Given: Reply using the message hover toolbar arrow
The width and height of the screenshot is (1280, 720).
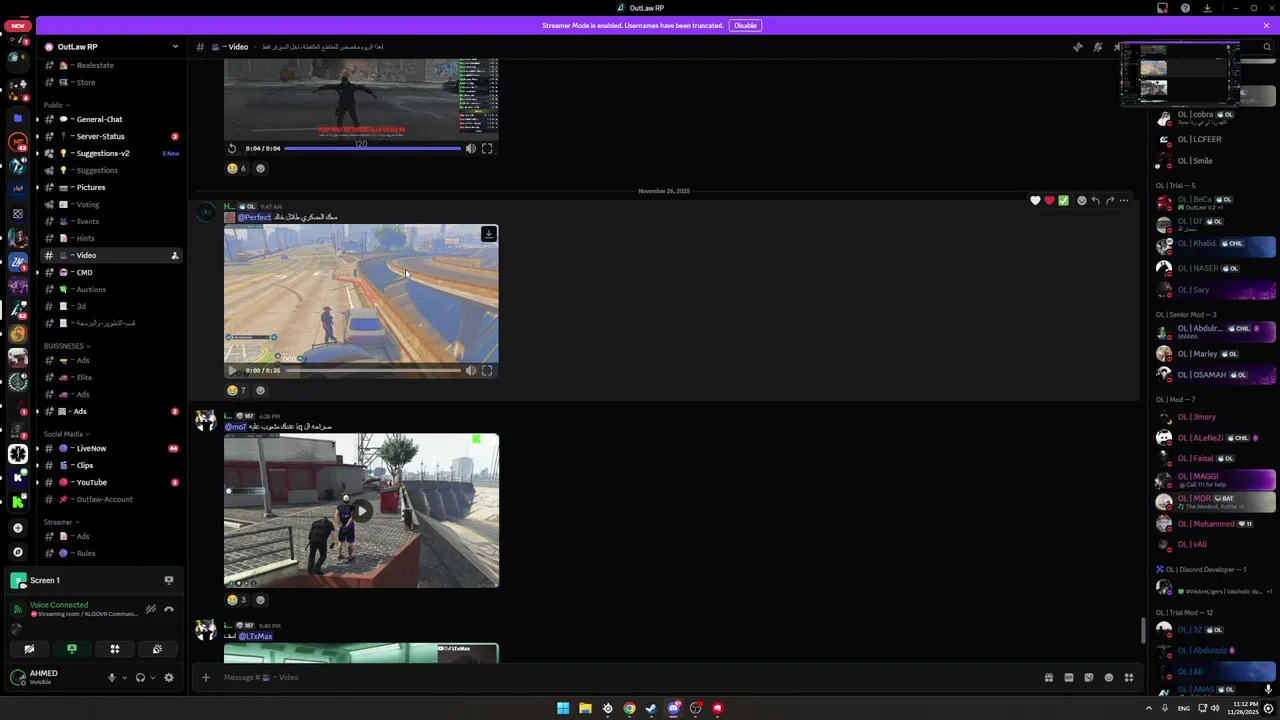Looking at the screenshot, I should pos(1095,200).
